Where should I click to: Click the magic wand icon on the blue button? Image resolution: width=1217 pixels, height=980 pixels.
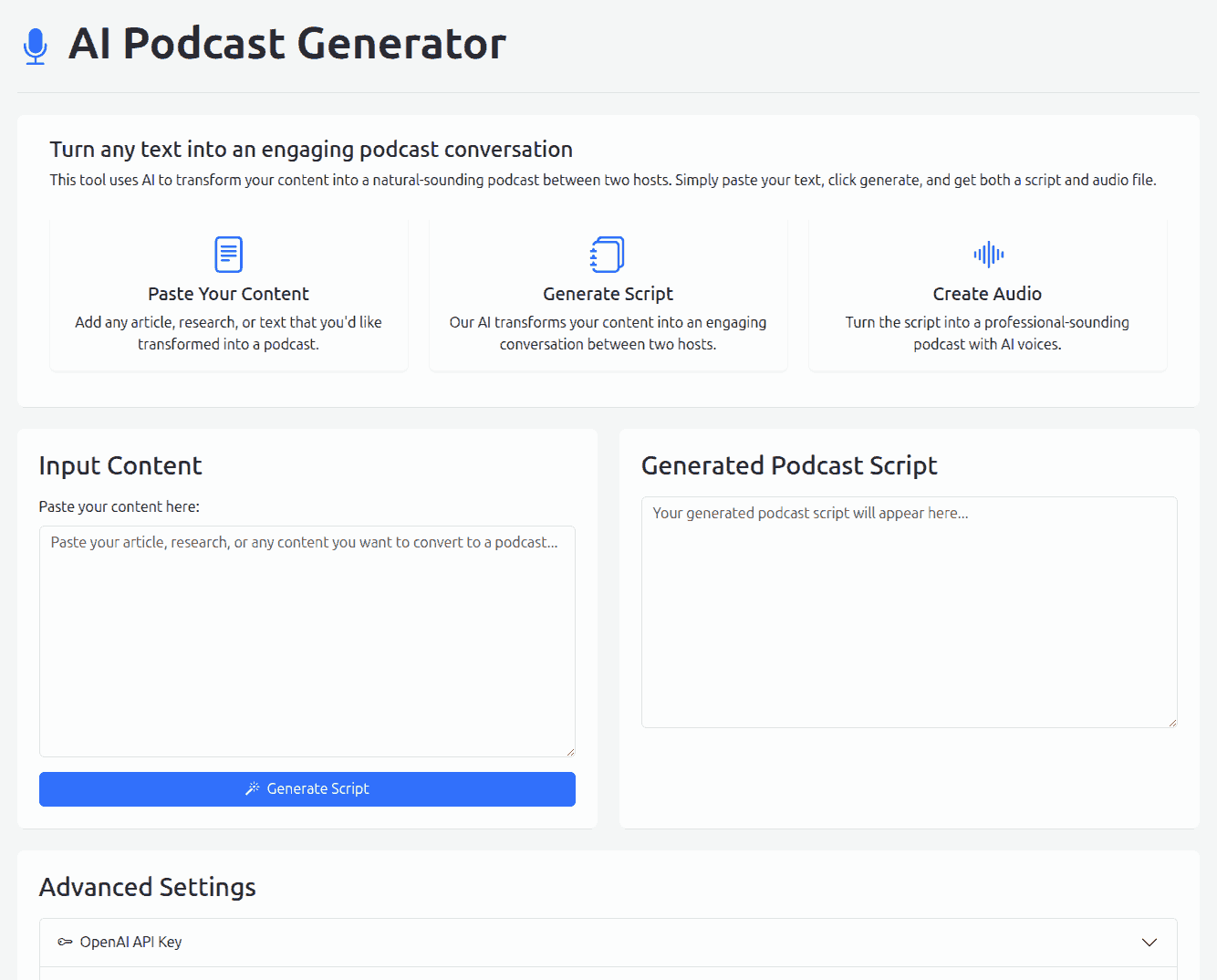point(253,788)
